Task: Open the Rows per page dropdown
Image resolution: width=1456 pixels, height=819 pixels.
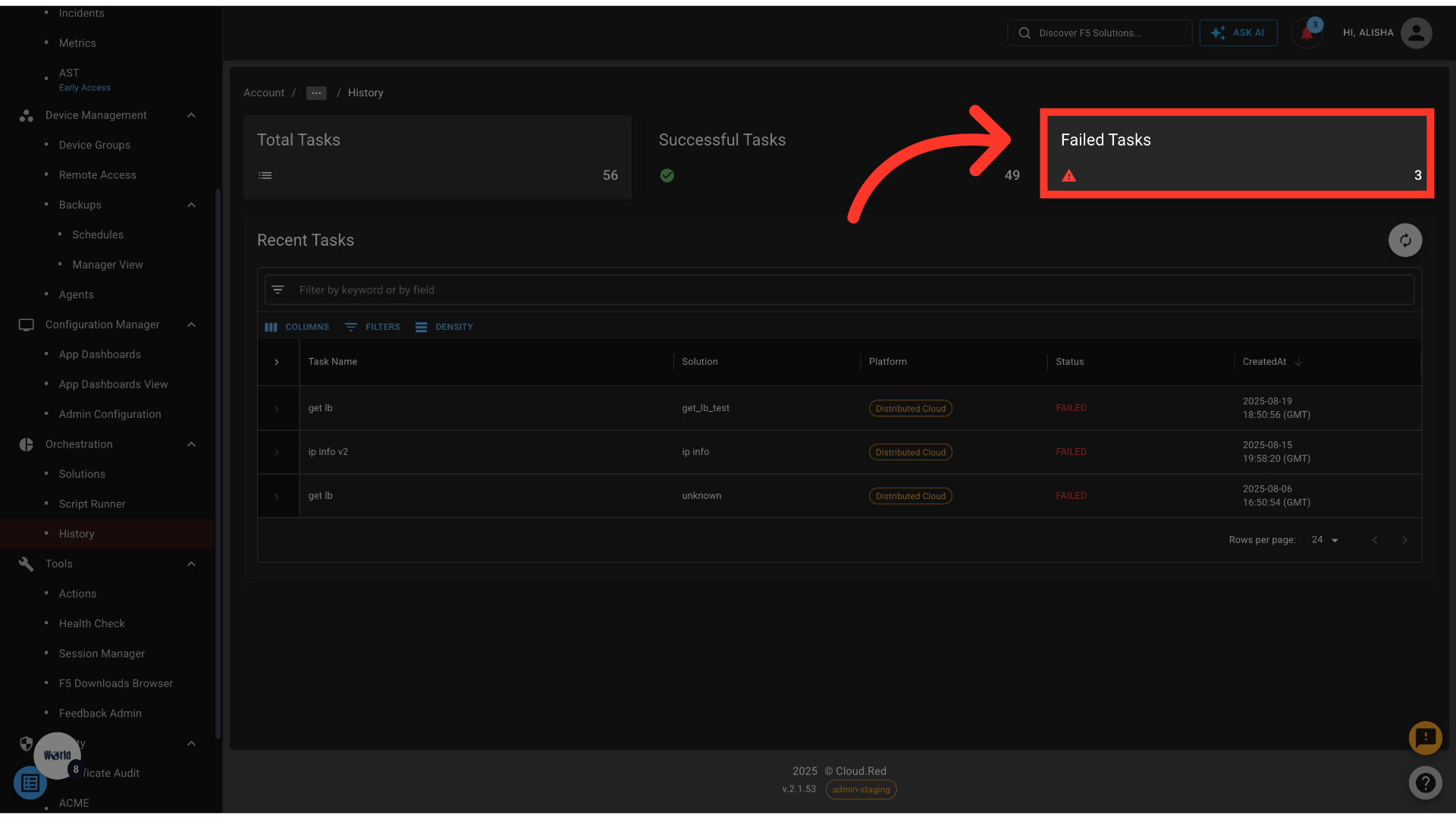Action: click(1325, 540)
